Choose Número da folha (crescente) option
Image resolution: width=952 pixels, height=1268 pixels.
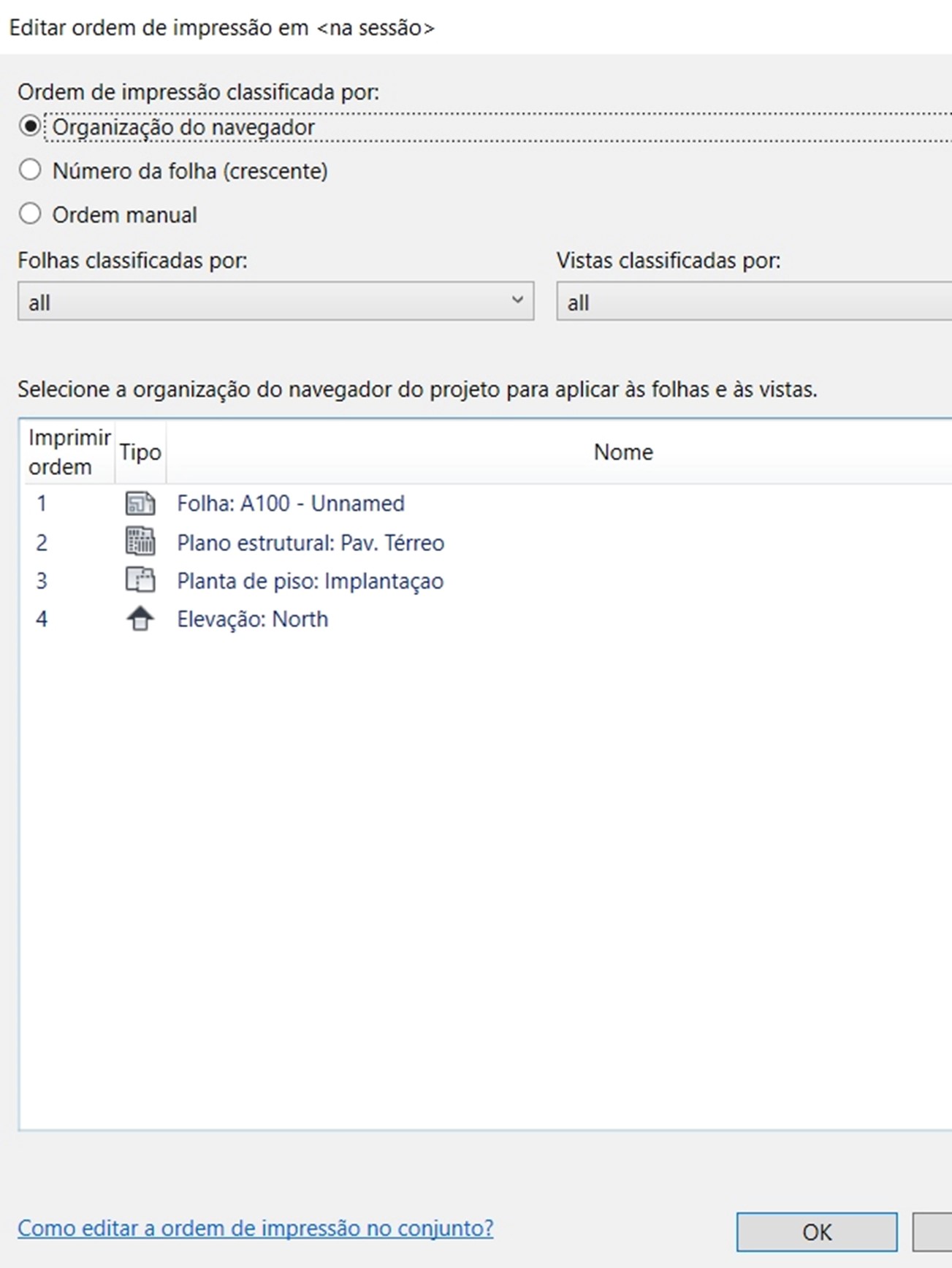(x=30, y=170)
